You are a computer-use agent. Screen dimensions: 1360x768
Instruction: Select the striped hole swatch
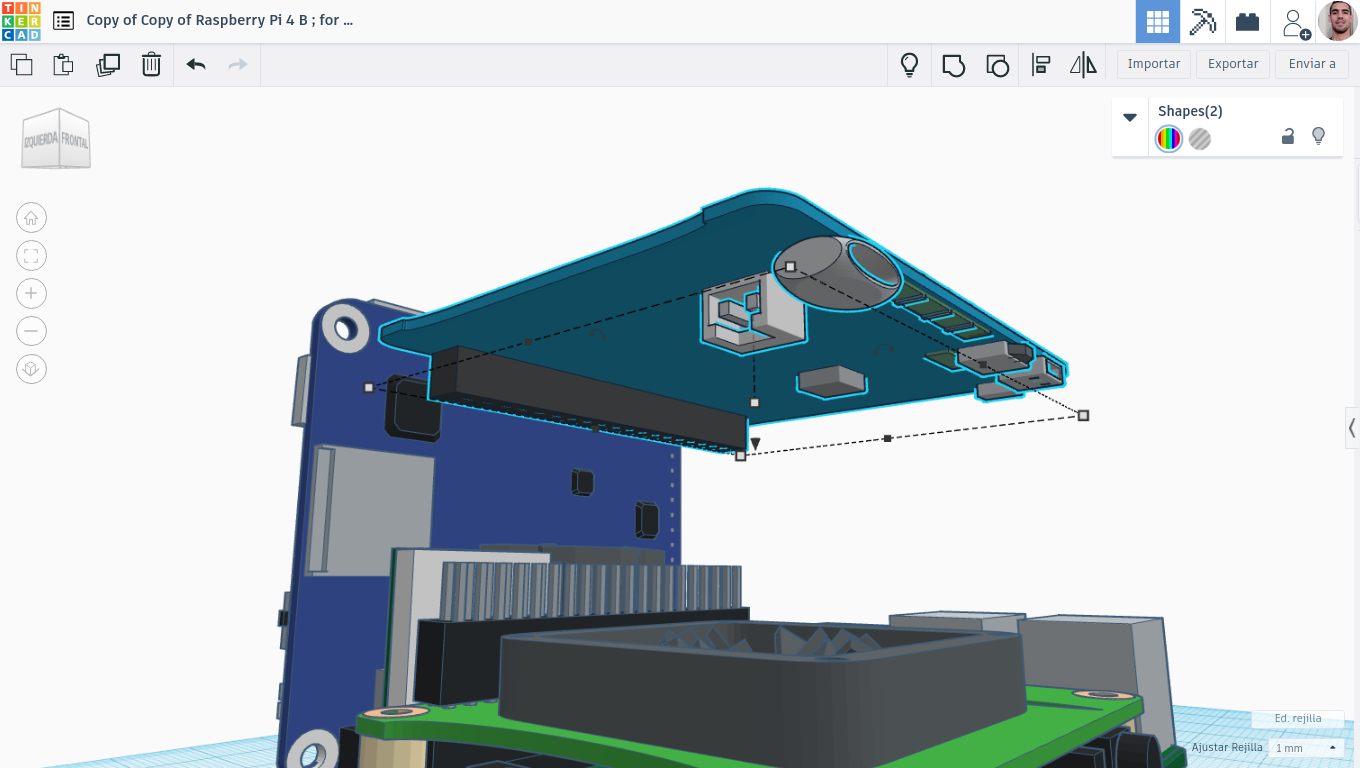(x=1200, y=139)
